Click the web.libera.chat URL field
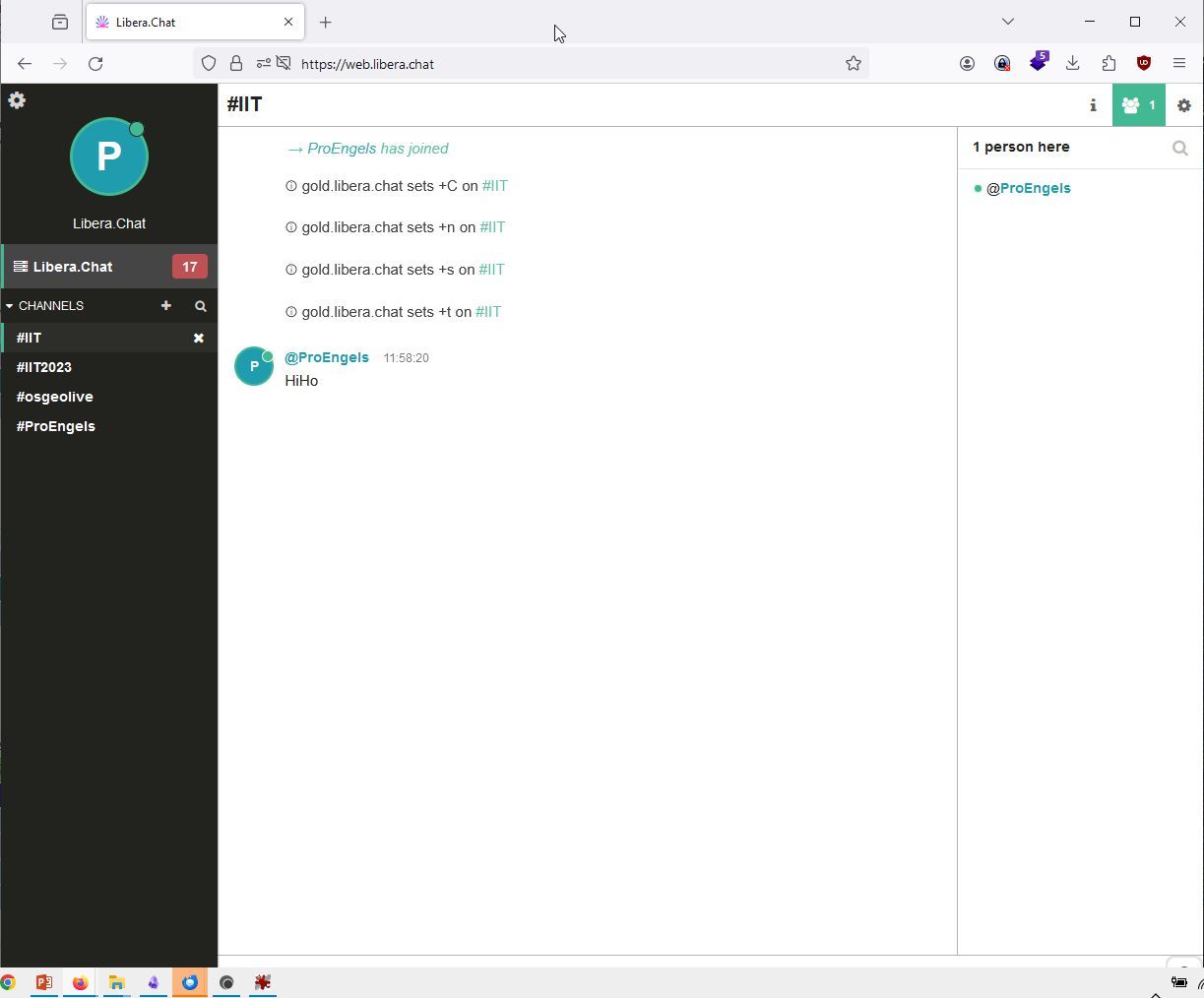 coord(532,64)
